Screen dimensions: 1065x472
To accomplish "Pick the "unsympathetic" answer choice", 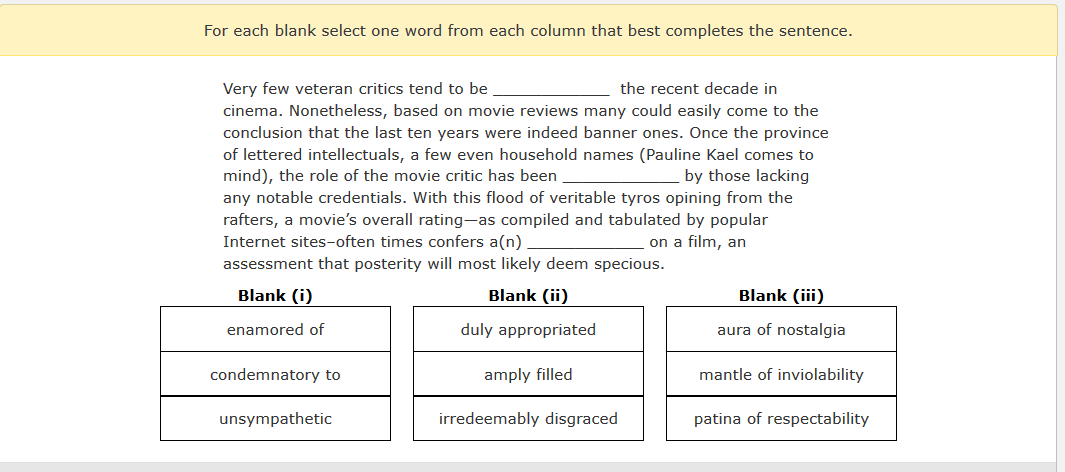I will (x=275, y=418).
